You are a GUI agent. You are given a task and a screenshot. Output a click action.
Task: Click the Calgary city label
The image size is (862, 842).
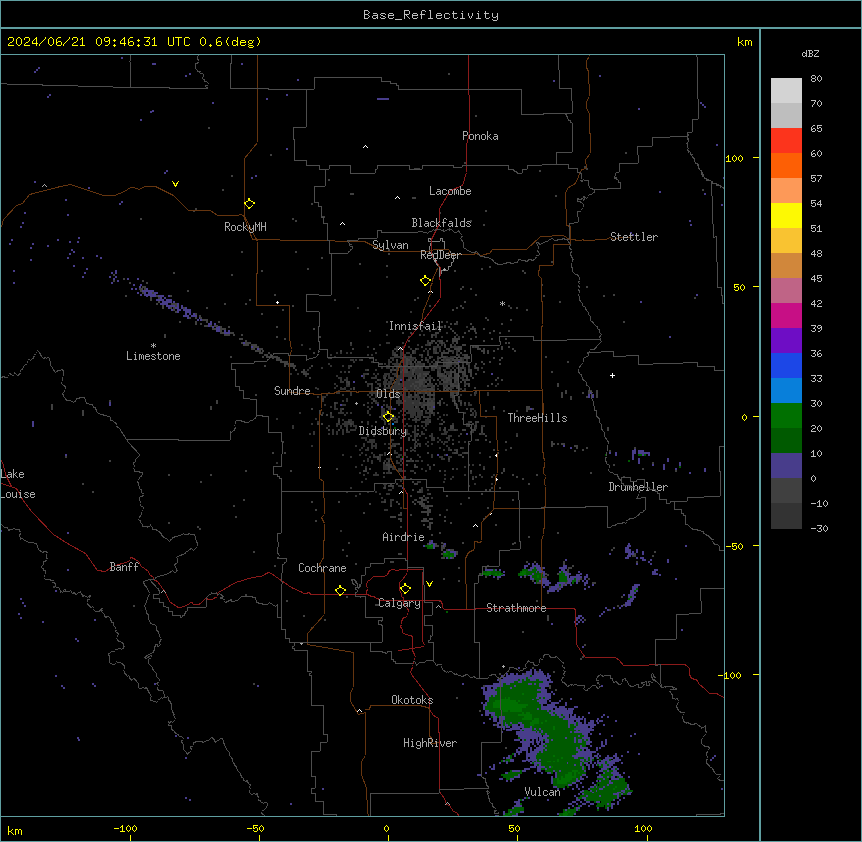pyautogui.click(x=400, y=603)
